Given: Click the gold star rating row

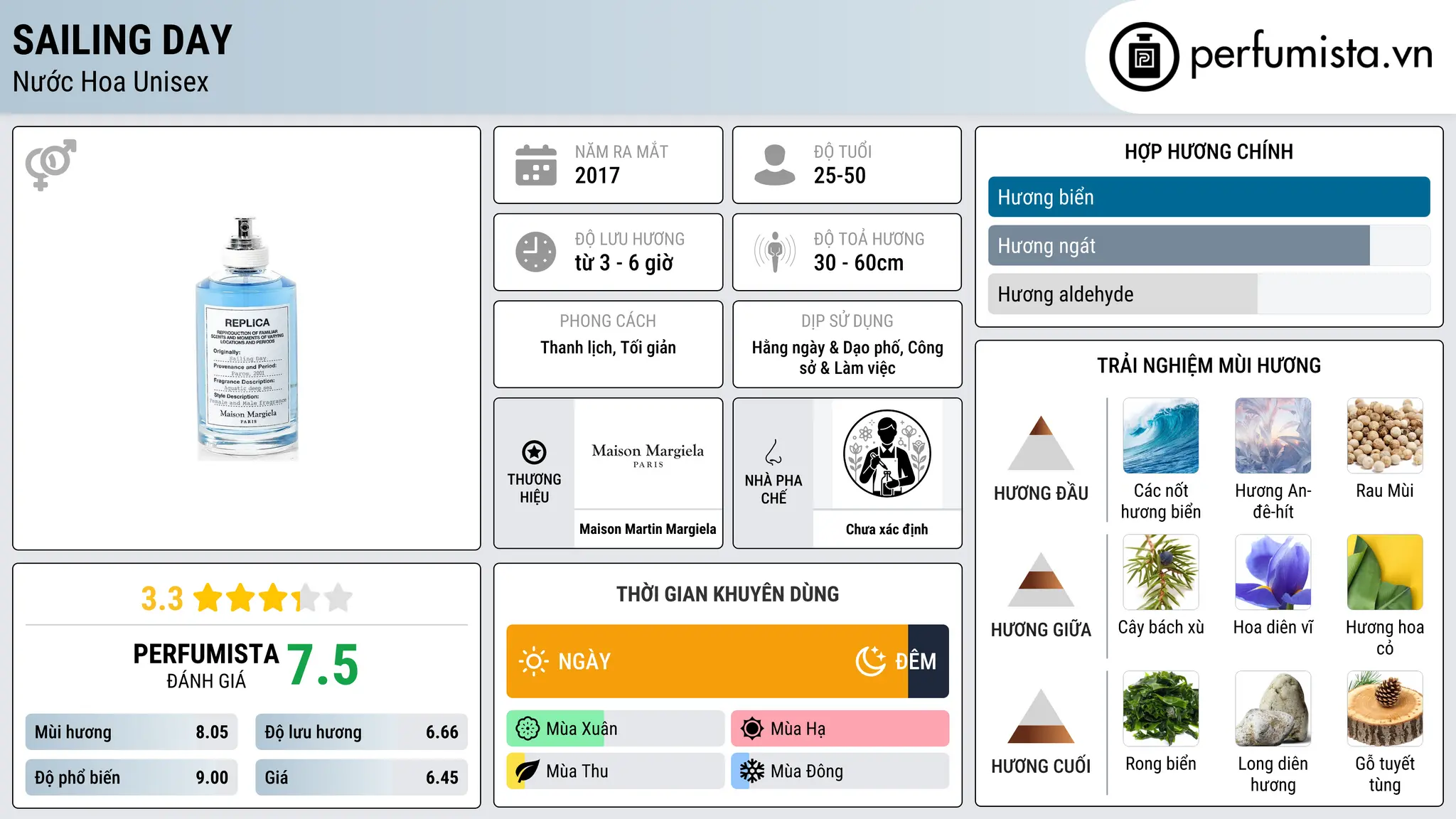Looking at the screenshot, I should click(273, 598).
